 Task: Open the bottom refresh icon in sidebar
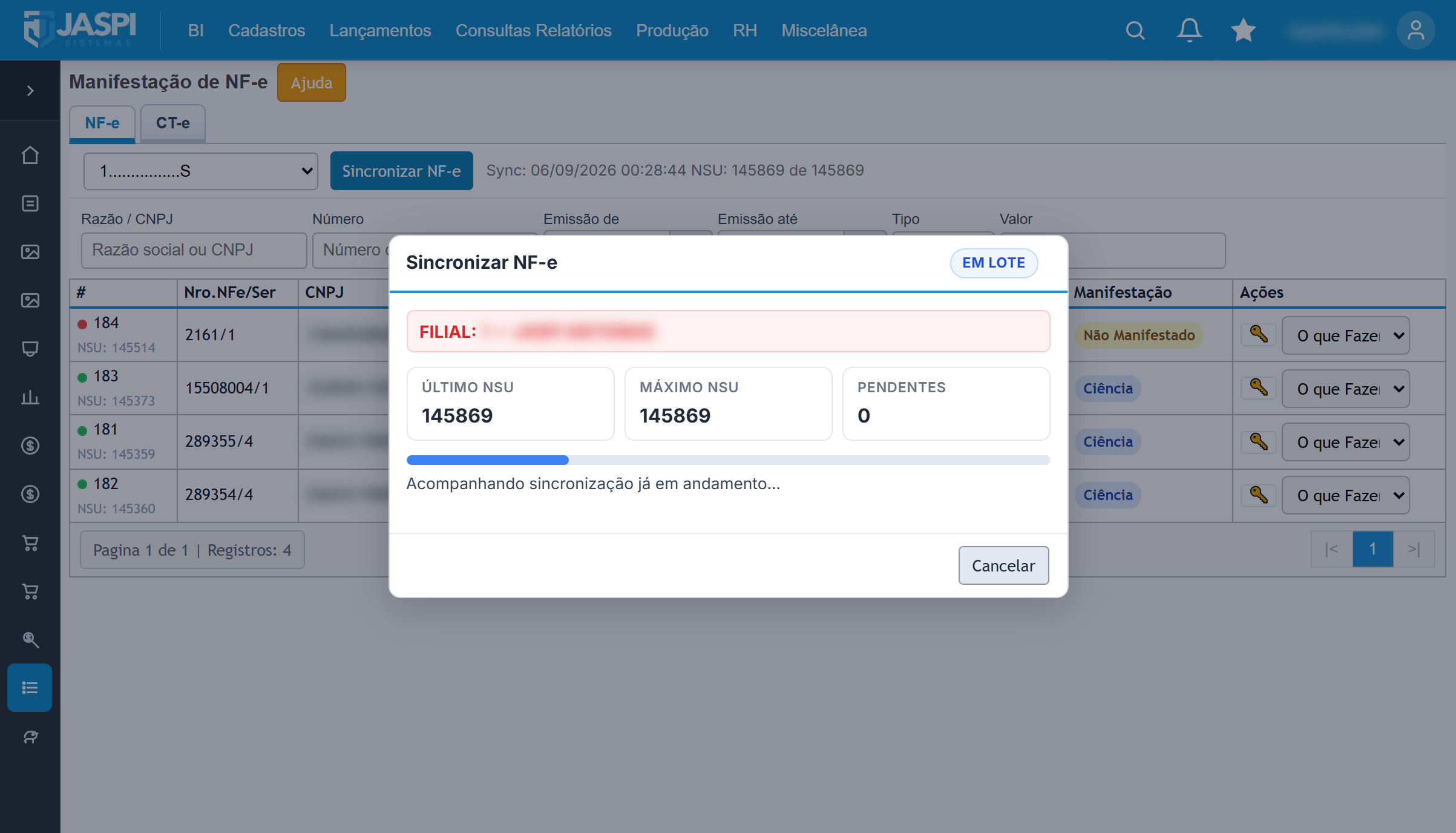coord(30,736)
